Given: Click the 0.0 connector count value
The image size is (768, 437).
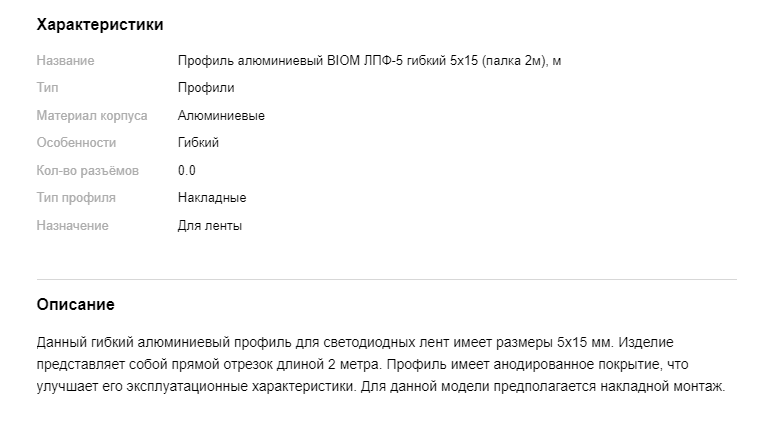Looking at the screenshot, I should [187, 171].
